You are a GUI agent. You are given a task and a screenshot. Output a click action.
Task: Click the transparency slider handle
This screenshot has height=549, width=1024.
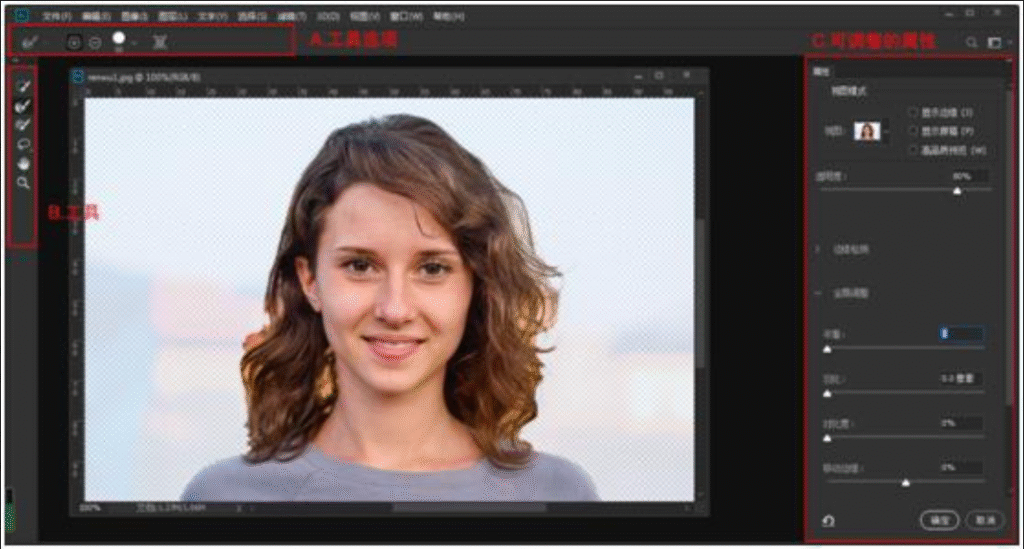(x=957, y=191)
